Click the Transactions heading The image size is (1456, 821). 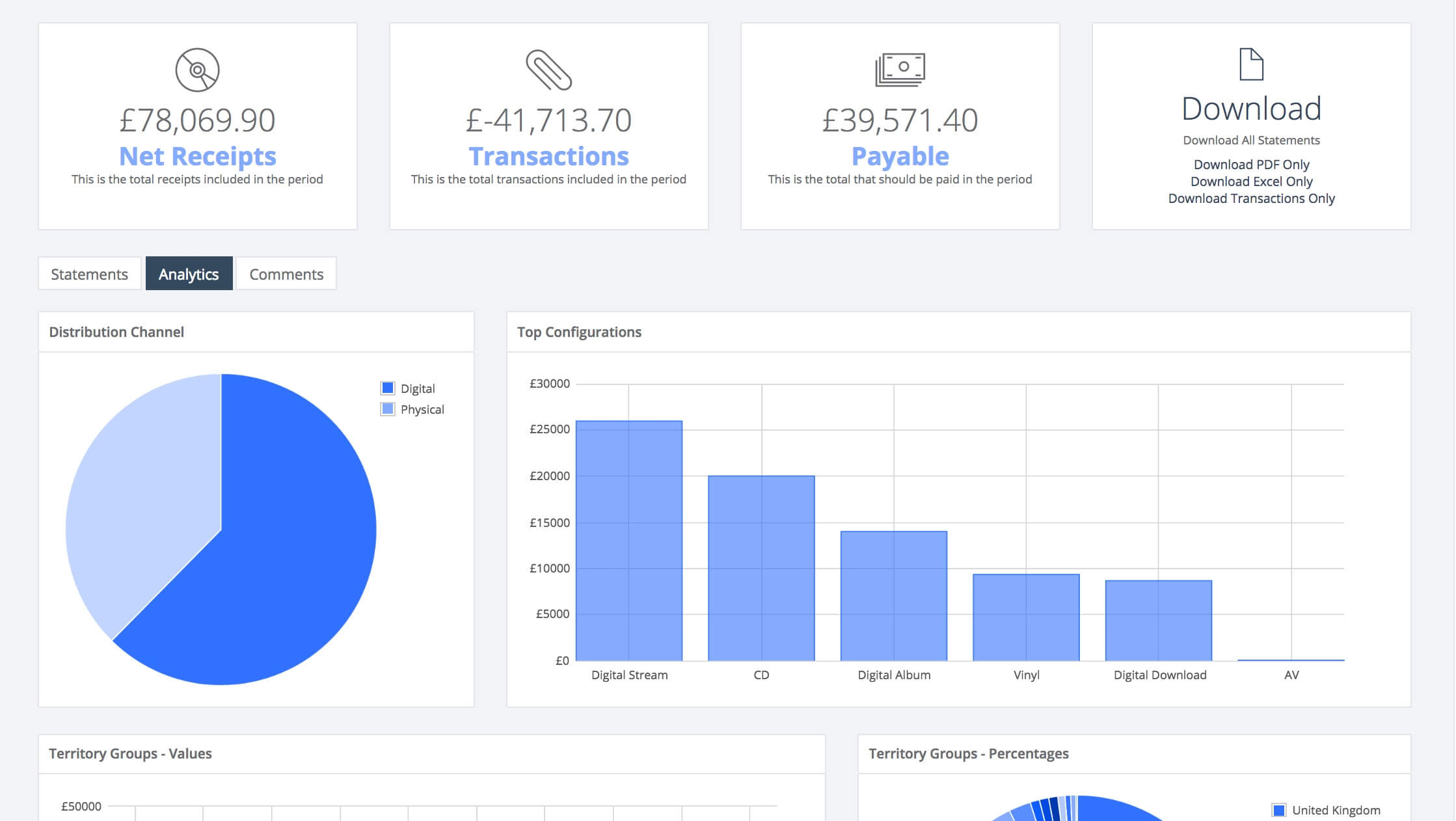tap(548, 156)
